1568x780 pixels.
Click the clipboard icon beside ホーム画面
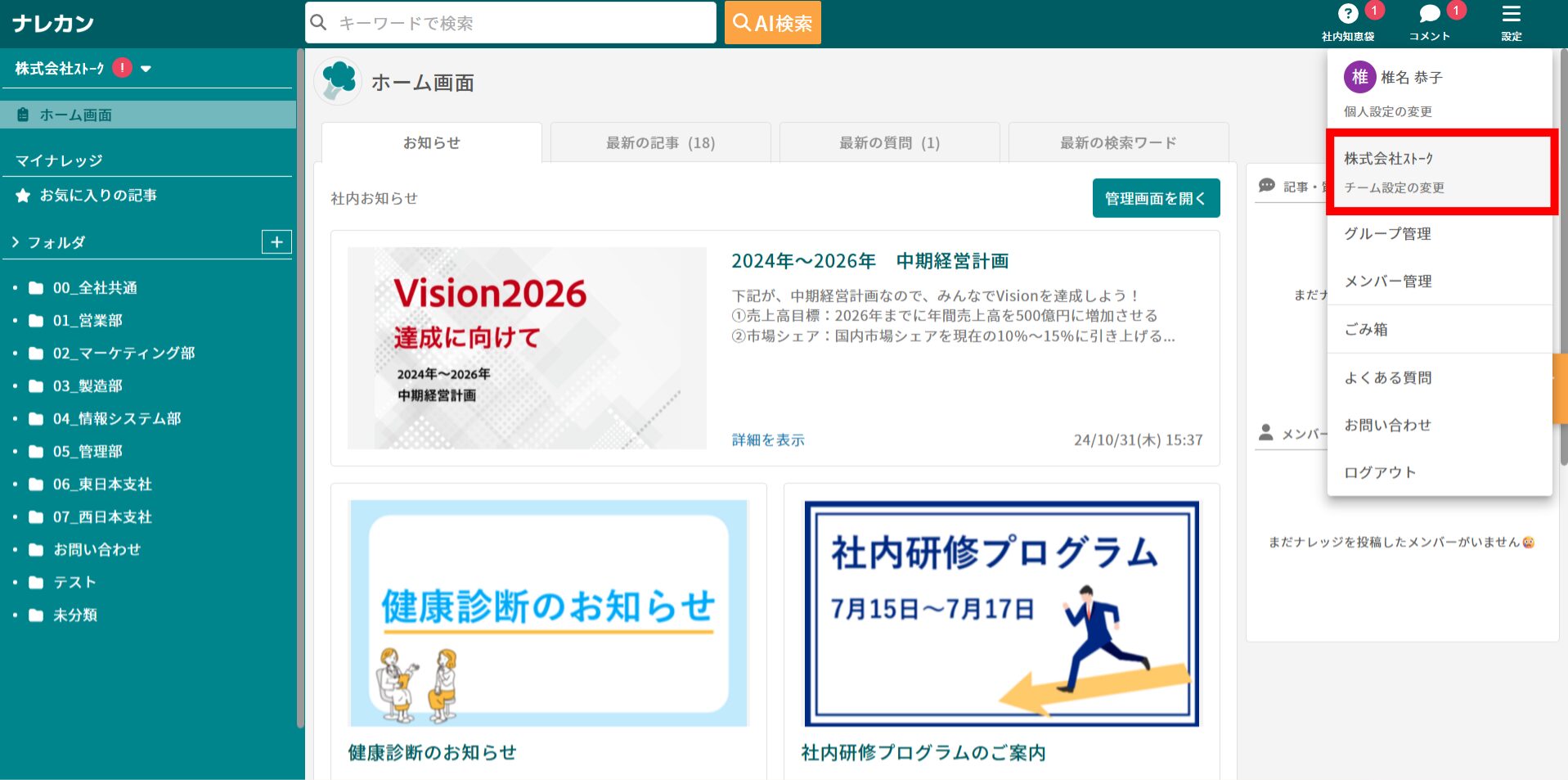(23, 115)
